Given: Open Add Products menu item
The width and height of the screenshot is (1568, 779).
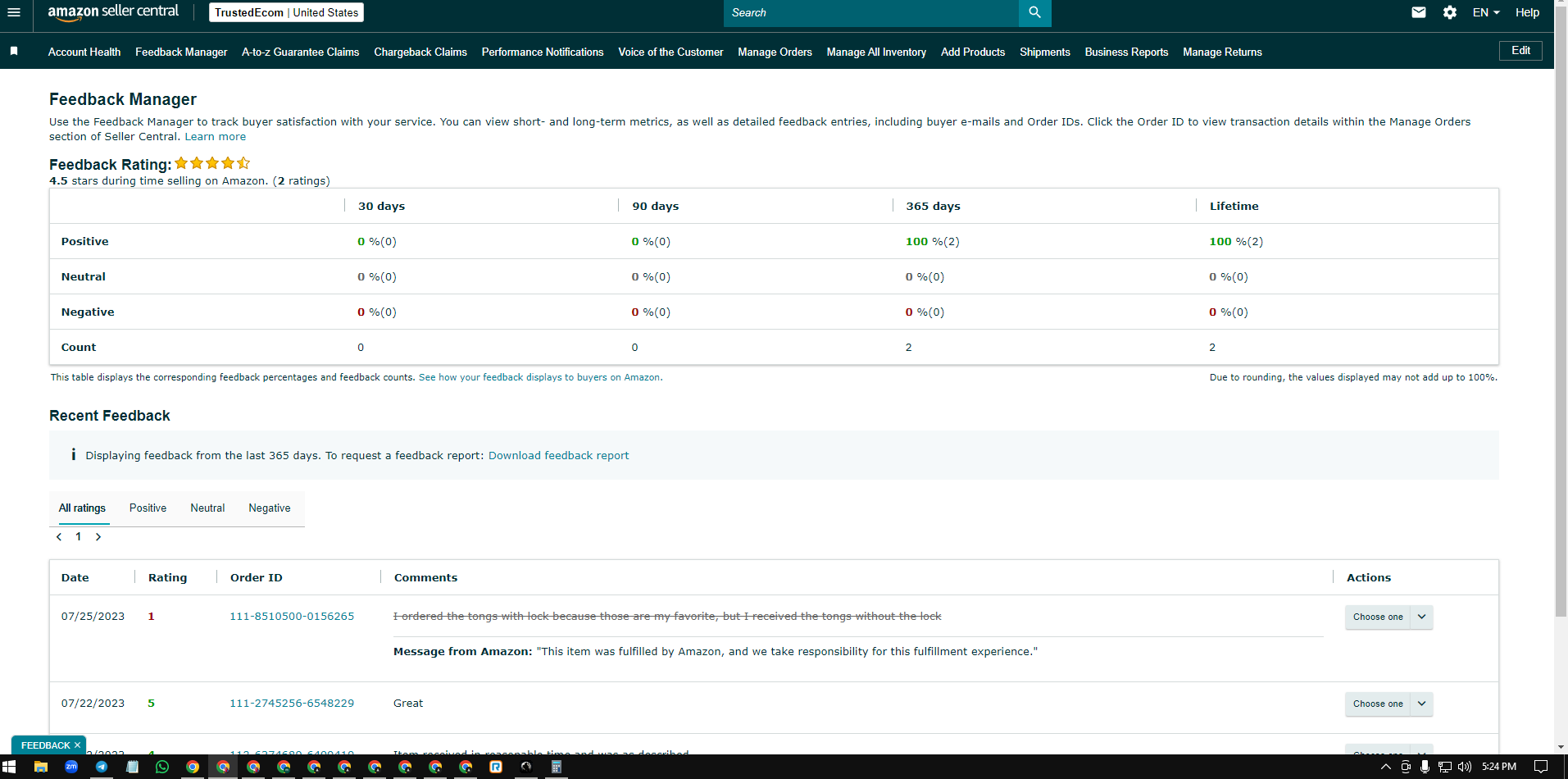Looking at the screenshot, I should 973,52.
